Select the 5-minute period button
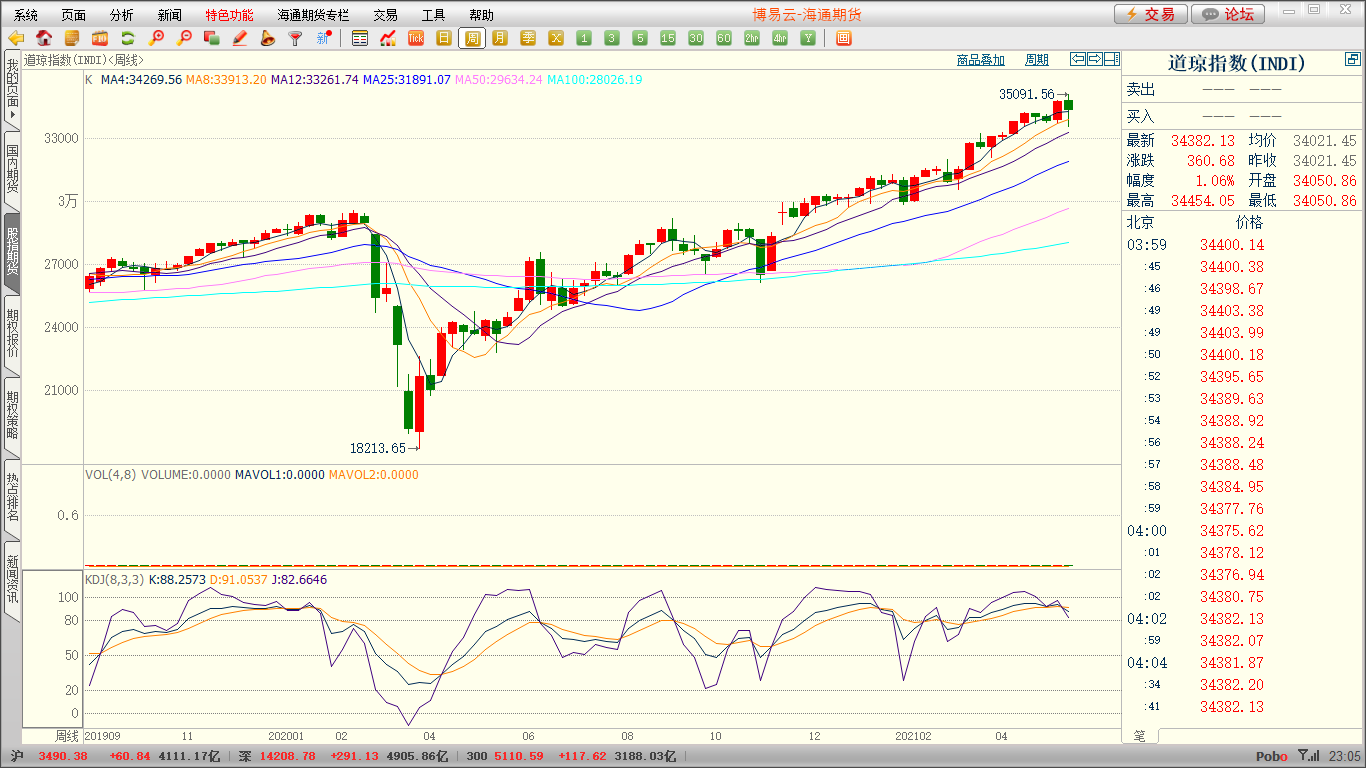Image resolution: width=1366 pixels, height=768 pixels. (640, 38)
